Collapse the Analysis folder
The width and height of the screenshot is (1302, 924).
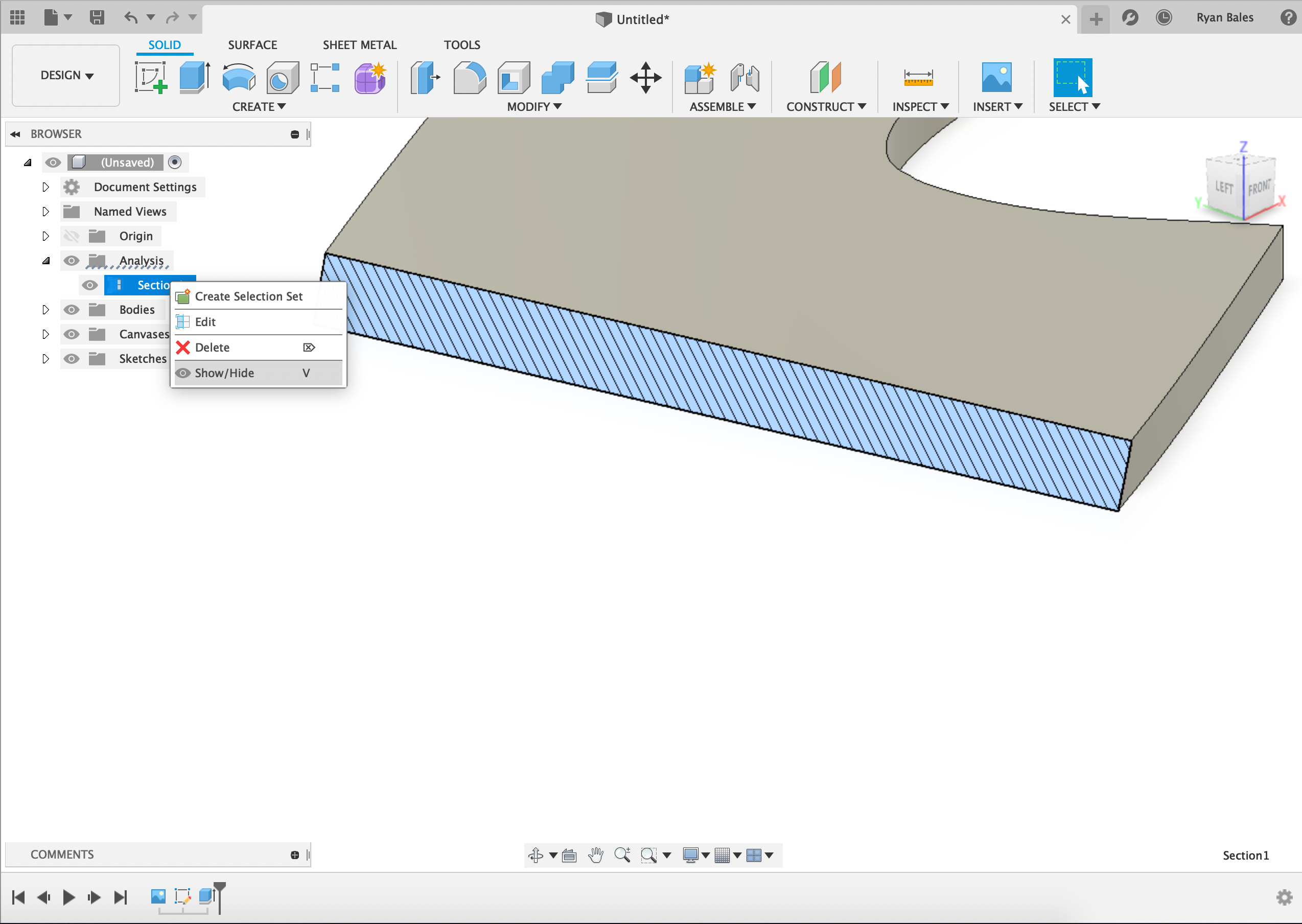tap(46, 261)
